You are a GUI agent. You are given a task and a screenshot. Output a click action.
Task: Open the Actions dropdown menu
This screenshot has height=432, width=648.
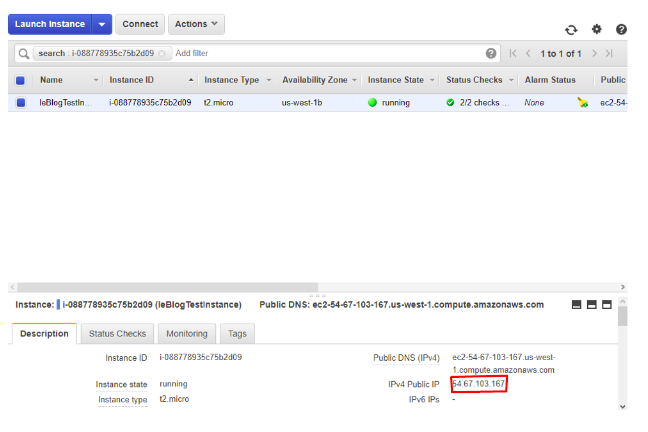(x=196, y=24)
